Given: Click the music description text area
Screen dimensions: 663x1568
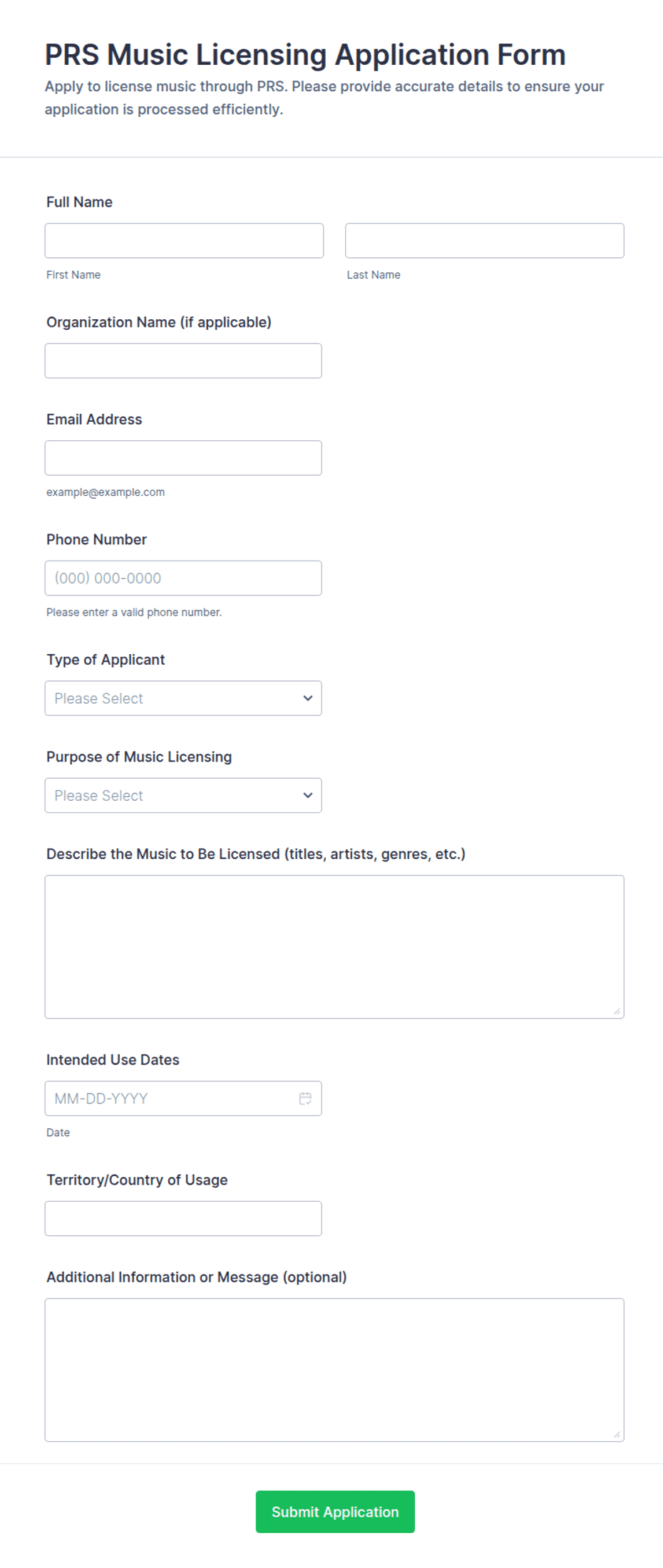Looking at the screenshot, I should pyautogui.click(x=334, y=947).
